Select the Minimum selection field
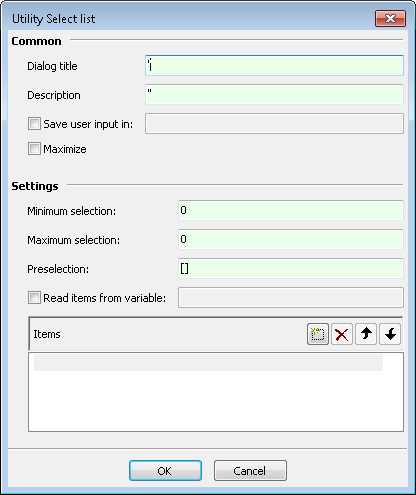416x495 pixels. coord(291,210)
